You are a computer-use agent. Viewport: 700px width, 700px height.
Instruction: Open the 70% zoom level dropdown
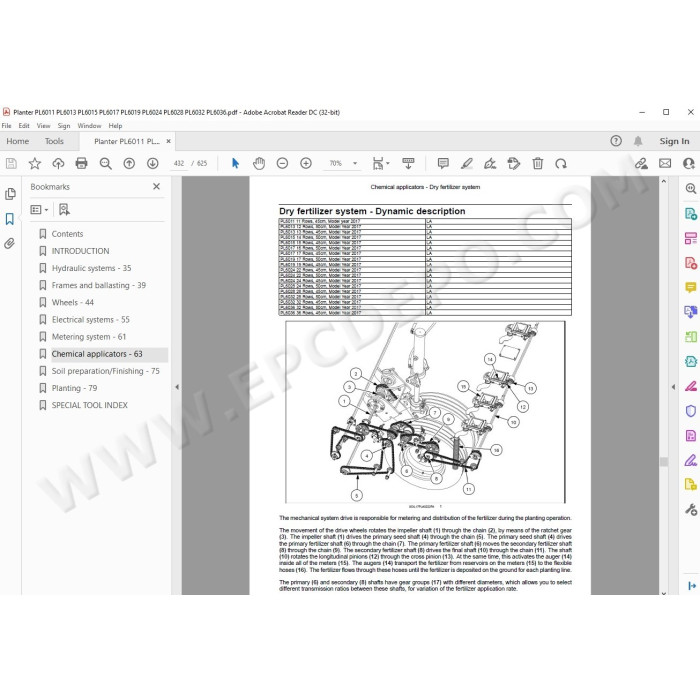click(355, 163)
